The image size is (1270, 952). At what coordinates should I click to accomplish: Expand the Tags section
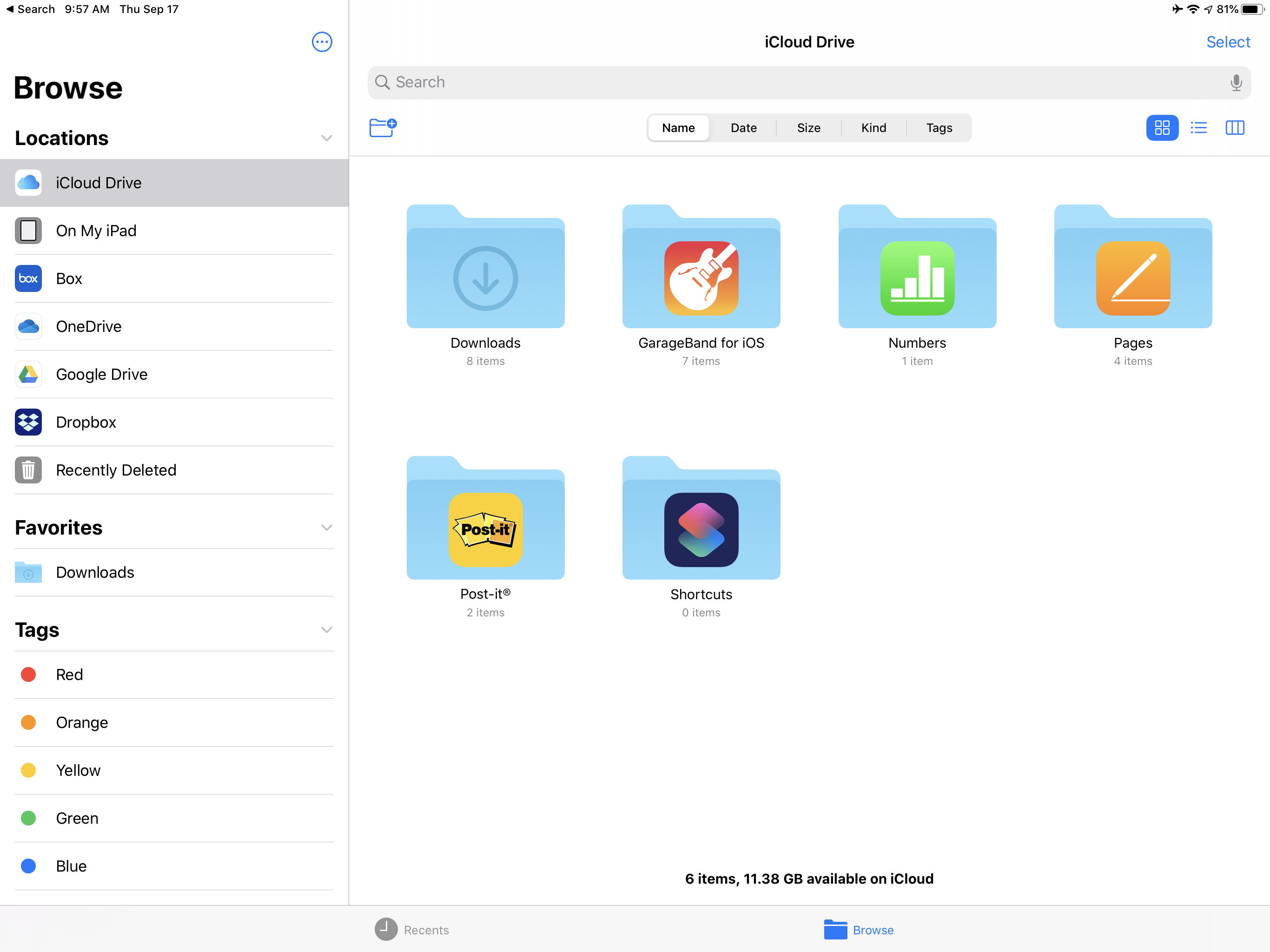(x=327, y=631)
